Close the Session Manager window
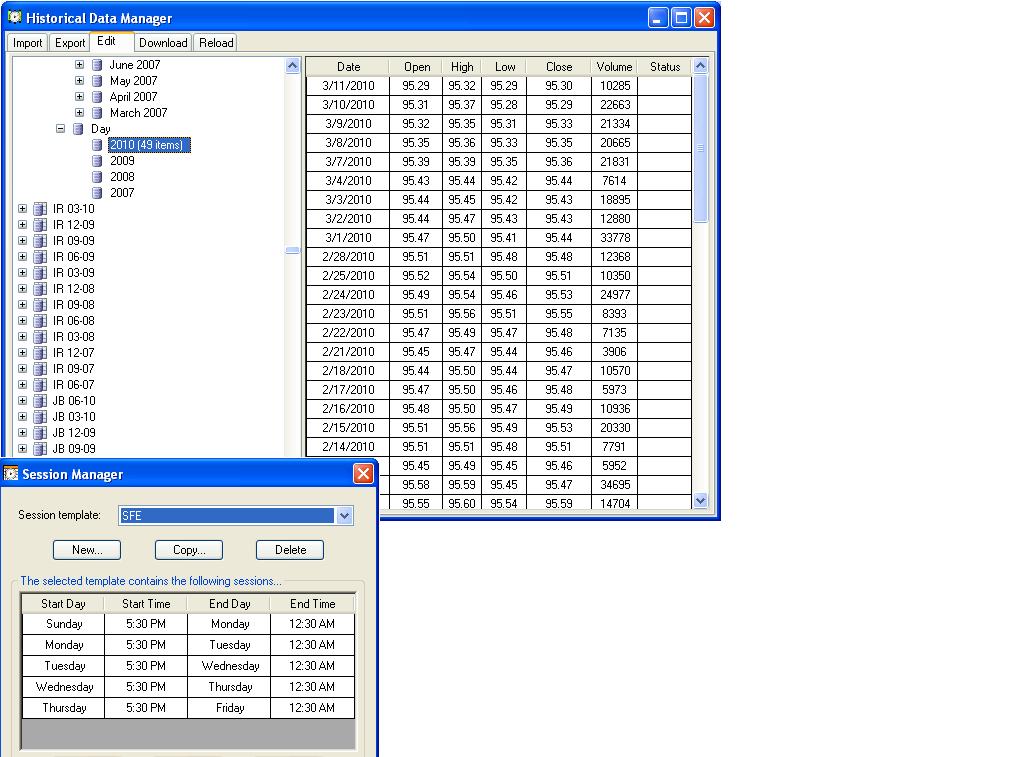Viewport: 1024px width, 757px height. click(x=363, y=474)
